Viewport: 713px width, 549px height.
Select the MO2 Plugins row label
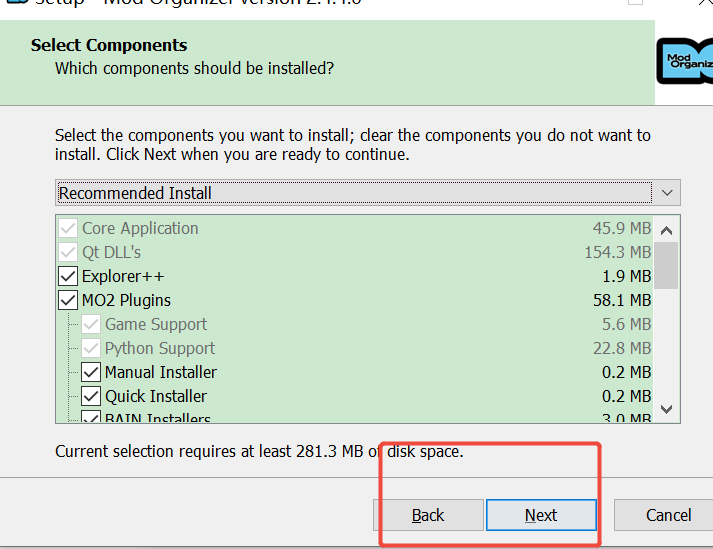click(126, 300)
